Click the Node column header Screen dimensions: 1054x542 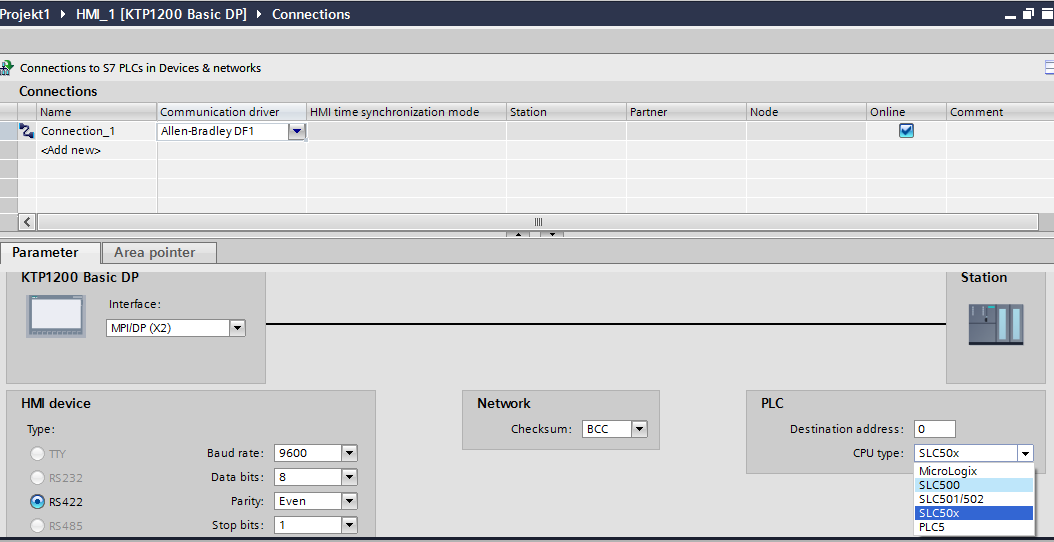(807, 112)
